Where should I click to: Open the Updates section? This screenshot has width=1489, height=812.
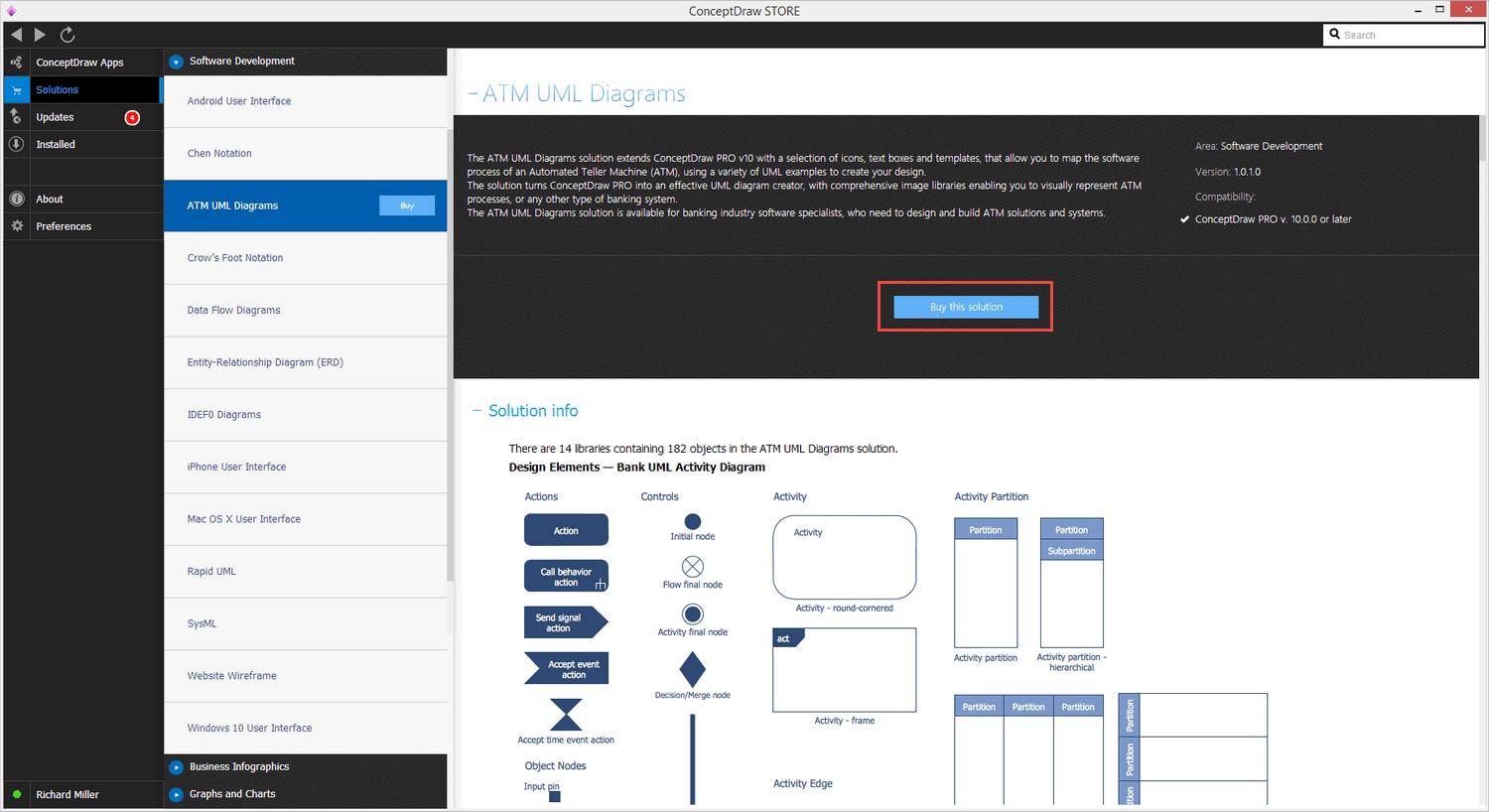[x=82, y=117]
